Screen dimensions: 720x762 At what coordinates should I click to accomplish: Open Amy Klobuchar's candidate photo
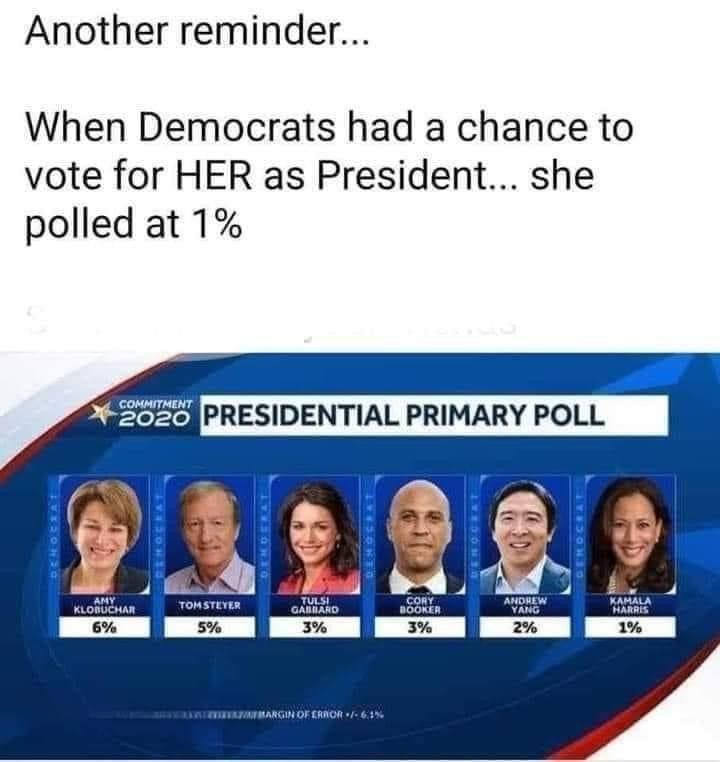(103, 532)
